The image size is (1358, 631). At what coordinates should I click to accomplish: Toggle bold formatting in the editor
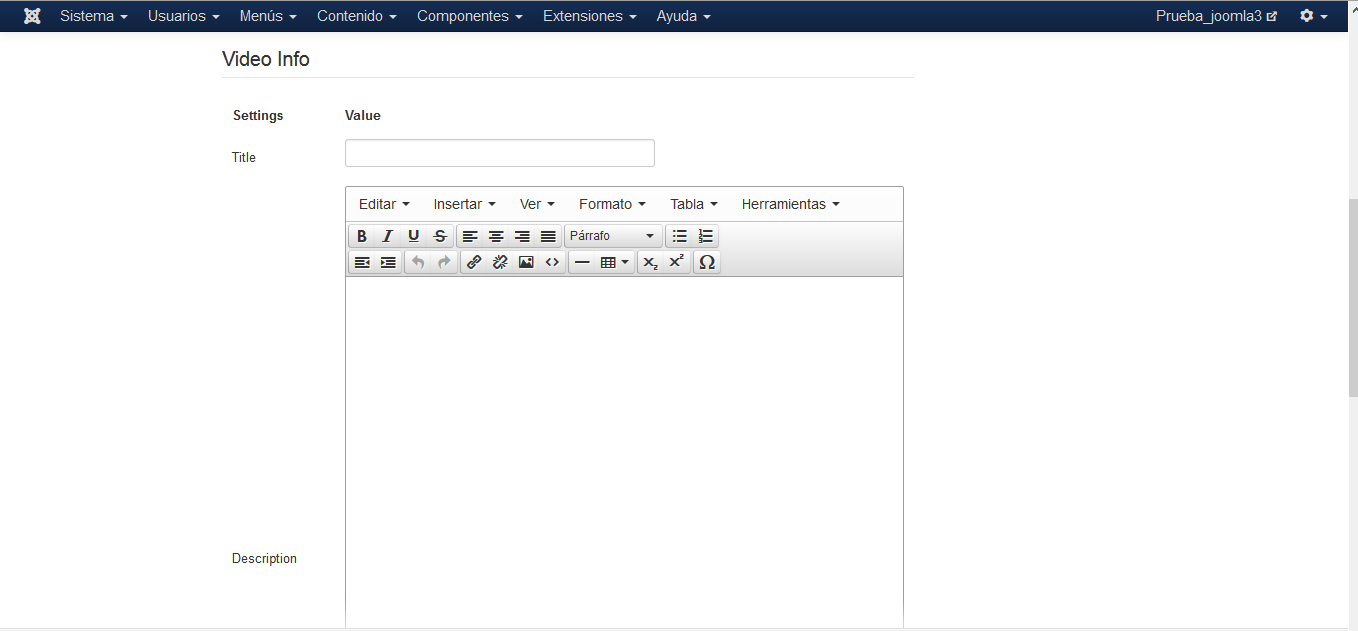coord(362,237)
